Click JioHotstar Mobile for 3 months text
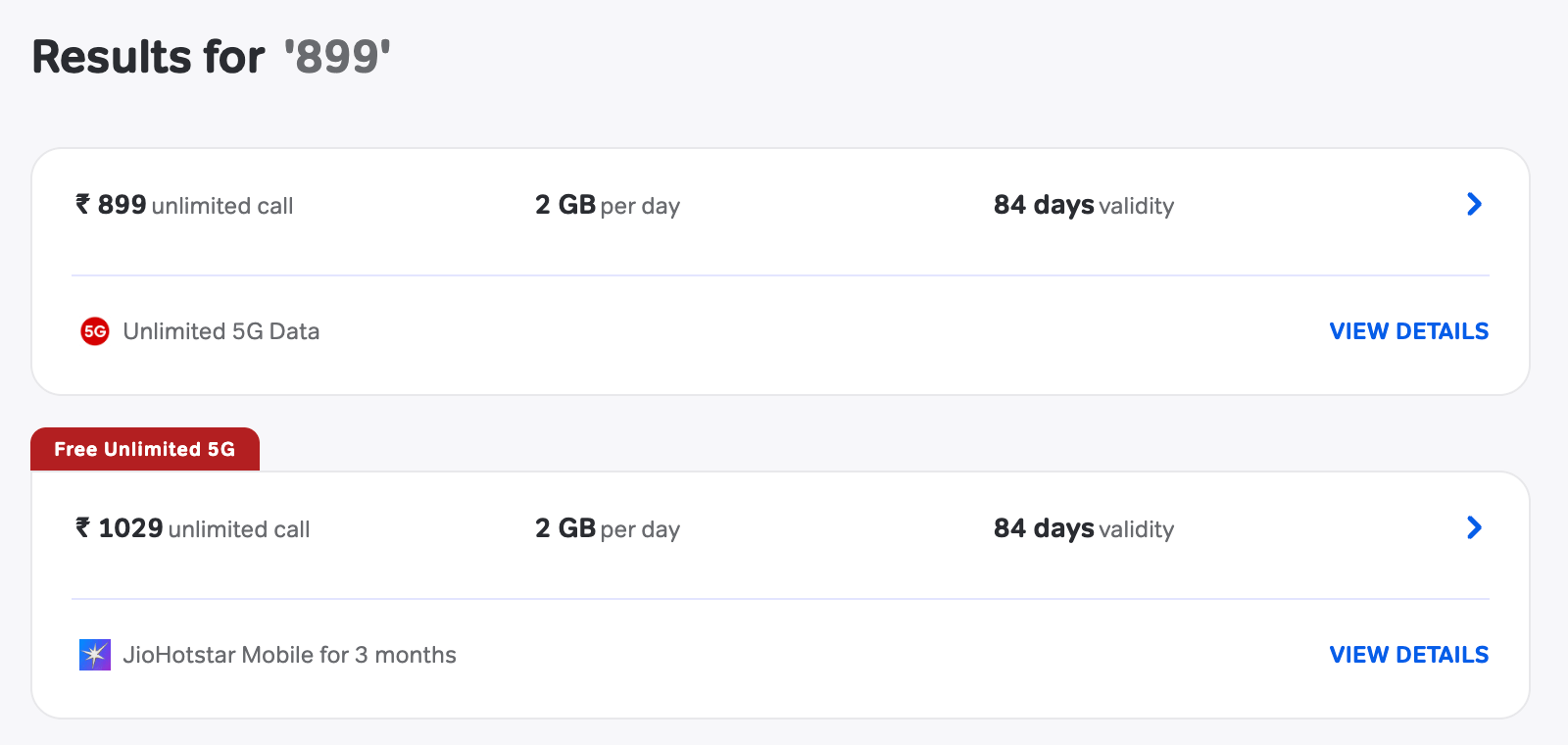 coord(290,655)
